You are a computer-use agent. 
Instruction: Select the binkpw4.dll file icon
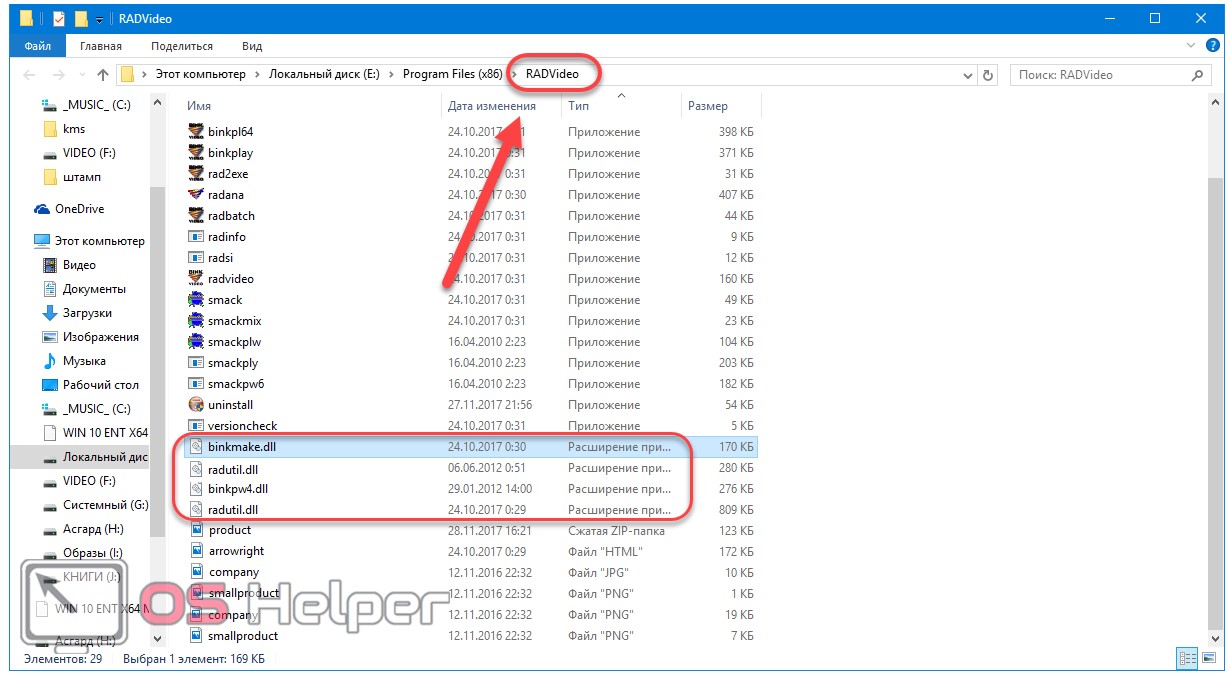(196, 489)
